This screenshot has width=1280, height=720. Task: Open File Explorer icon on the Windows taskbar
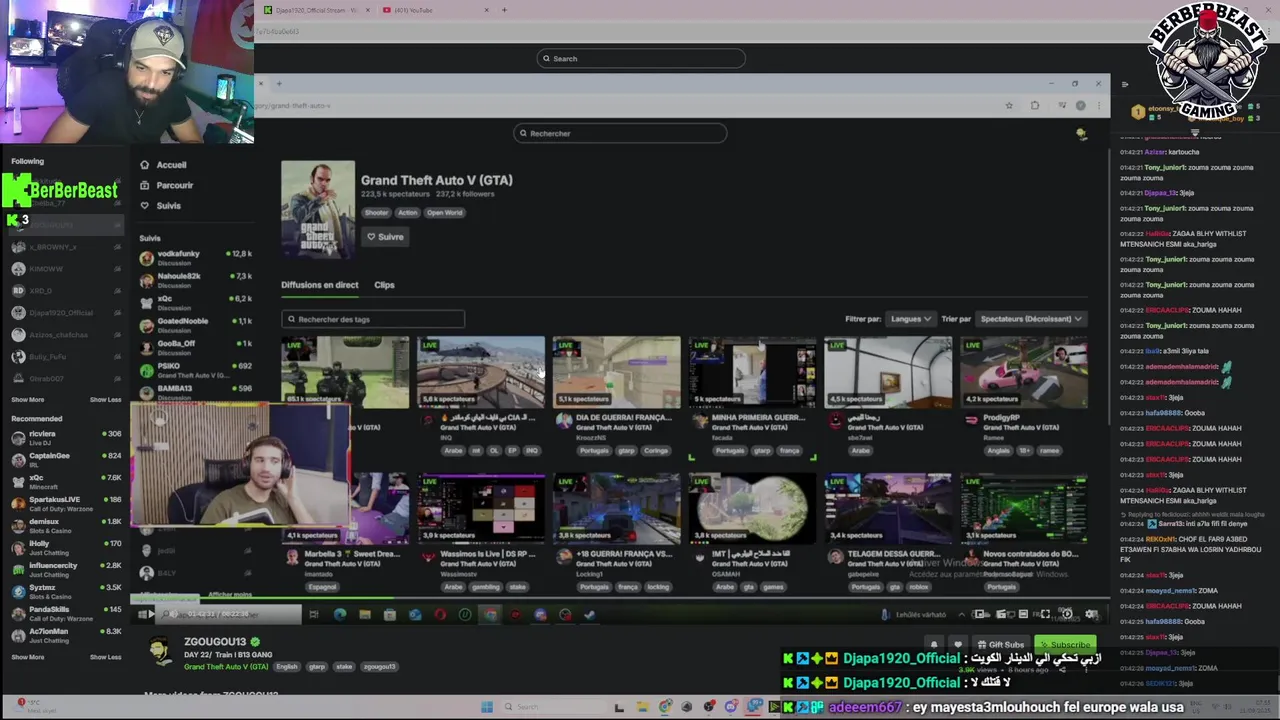[x=642, y=707]
